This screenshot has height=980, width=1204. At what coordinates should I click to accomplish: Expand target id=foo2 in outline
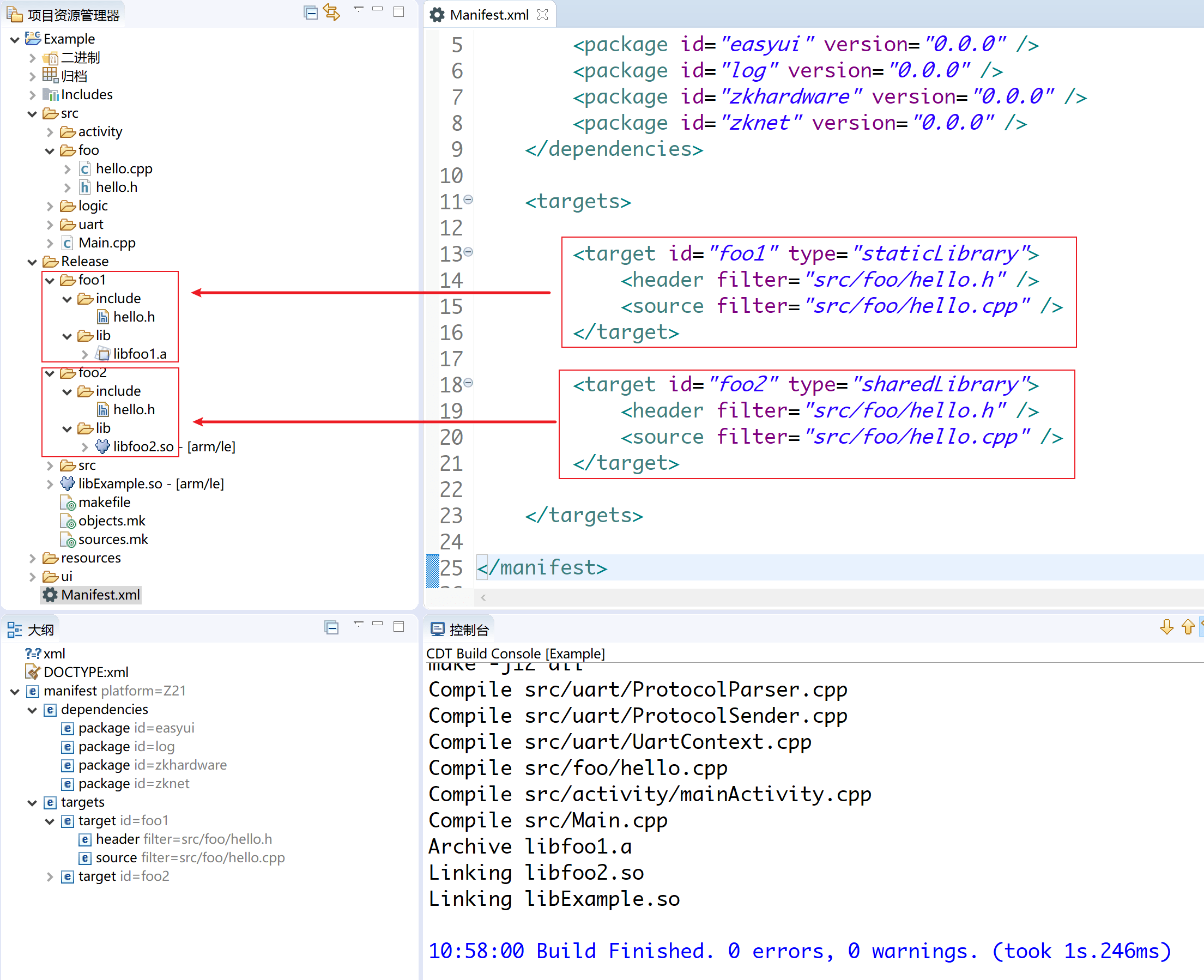(50, 876)
